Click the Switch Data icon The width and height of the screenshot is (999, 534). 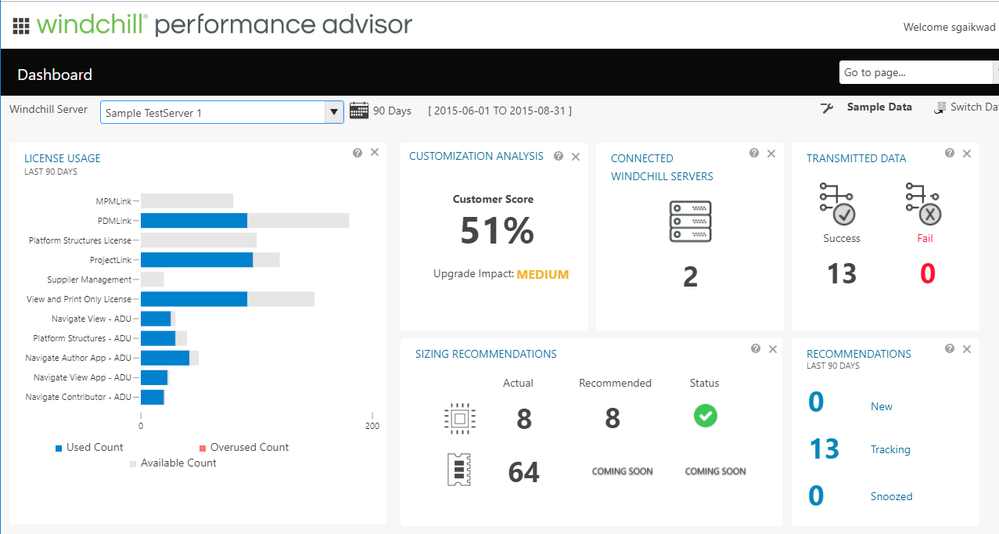point(940,108)
